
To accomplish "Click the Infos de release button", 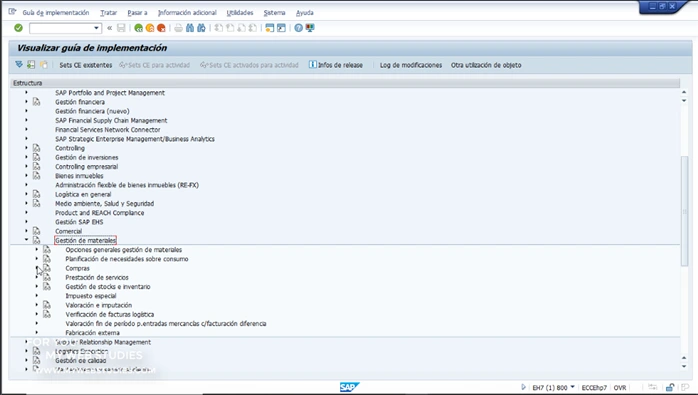I will [x=336, y=65].
